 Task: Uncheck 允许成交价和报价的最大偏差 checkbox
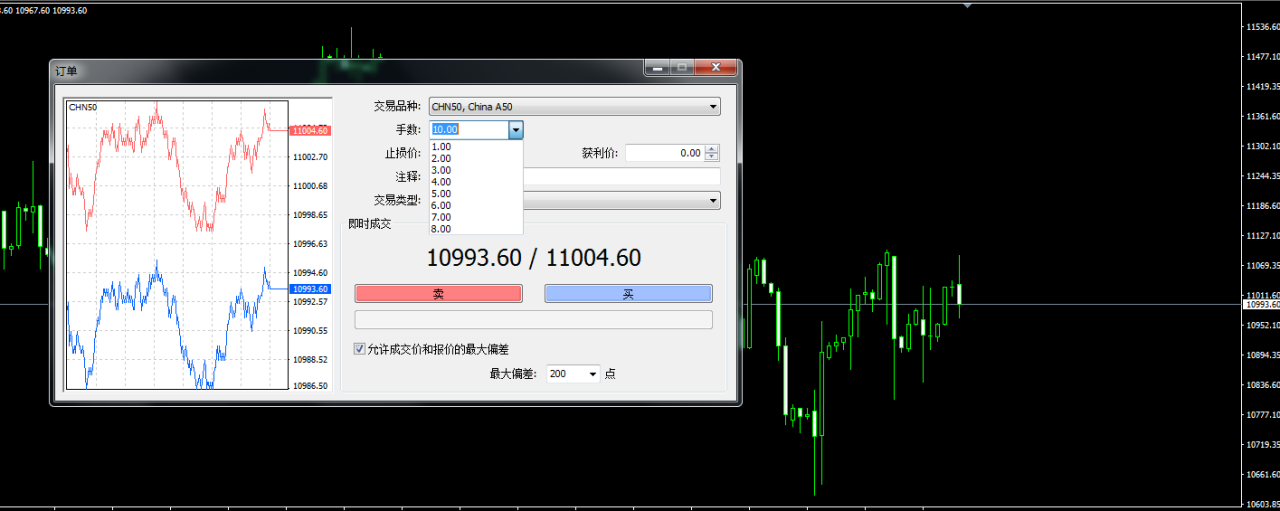tap(360, 350)
